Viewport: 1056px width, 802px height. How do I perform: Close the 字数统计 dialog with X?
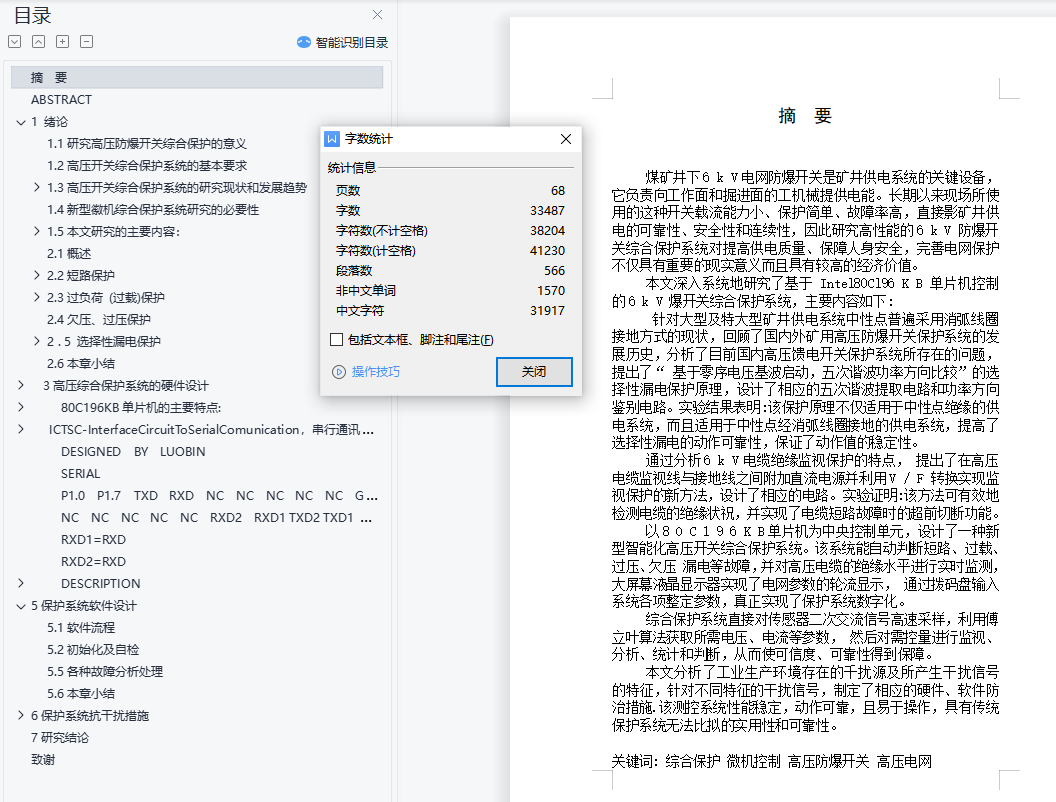coord(566,139)
